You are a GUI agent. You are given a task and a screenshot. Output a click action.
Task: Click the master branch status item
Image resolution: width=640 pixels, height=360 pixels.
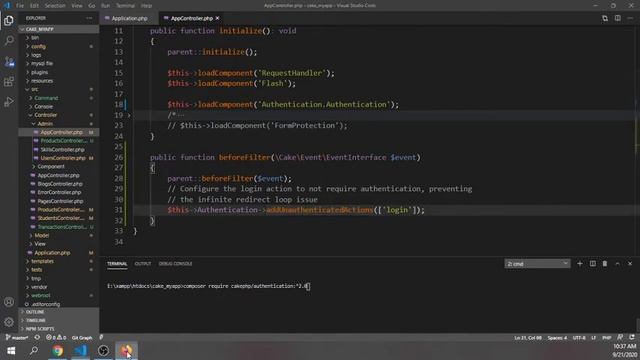pos(17,338)
